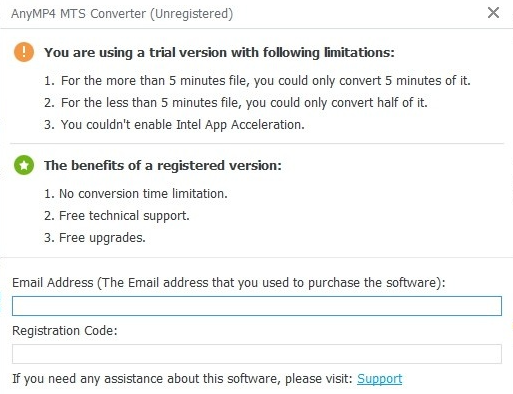Screen dimensions: 513x394
Task: Click the Free upgrades item
Action: coord(95,238)
